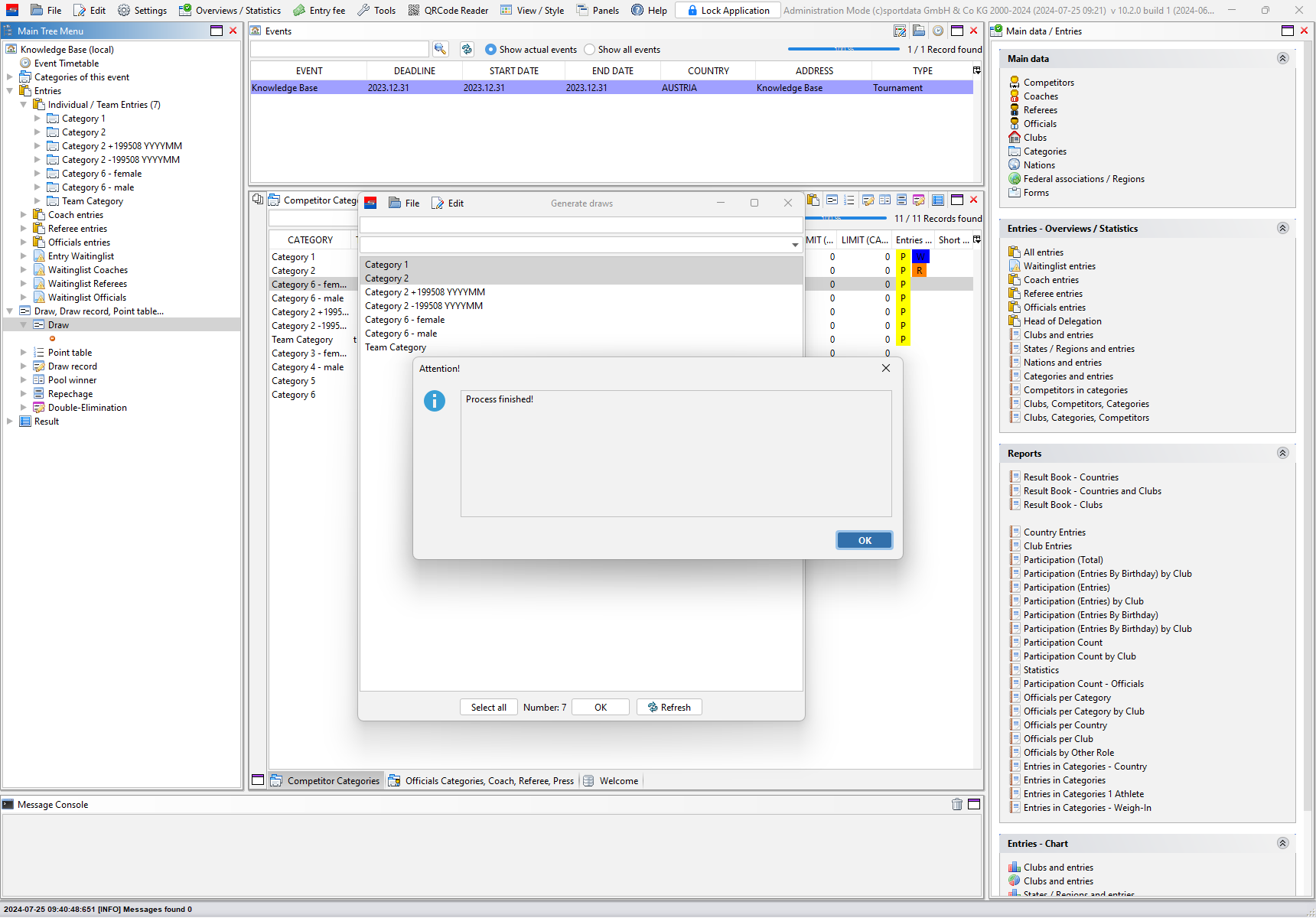The width and height of the screenshot is (1316, 918).
Task: Click the QRCode Reader toolbar item
Action: (x=448, y=10)
